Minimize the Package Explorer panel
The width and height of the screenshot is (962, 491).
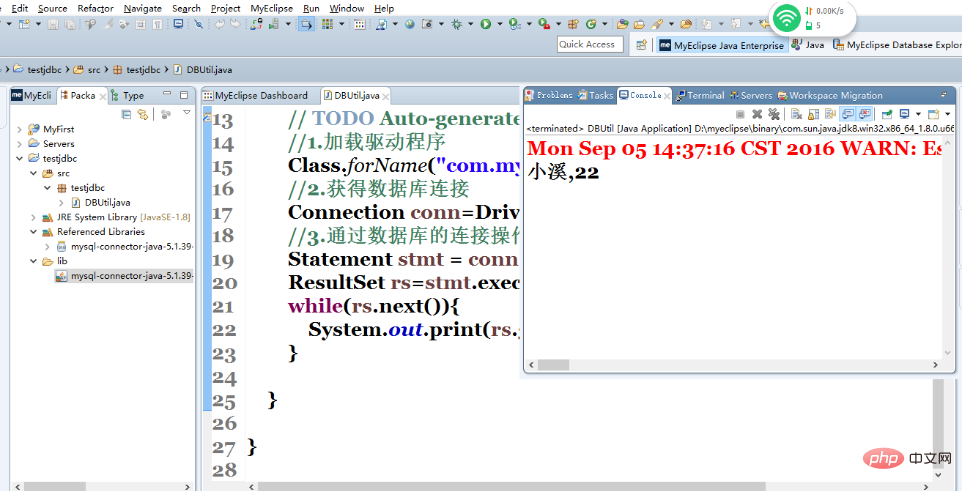[167, 95]
